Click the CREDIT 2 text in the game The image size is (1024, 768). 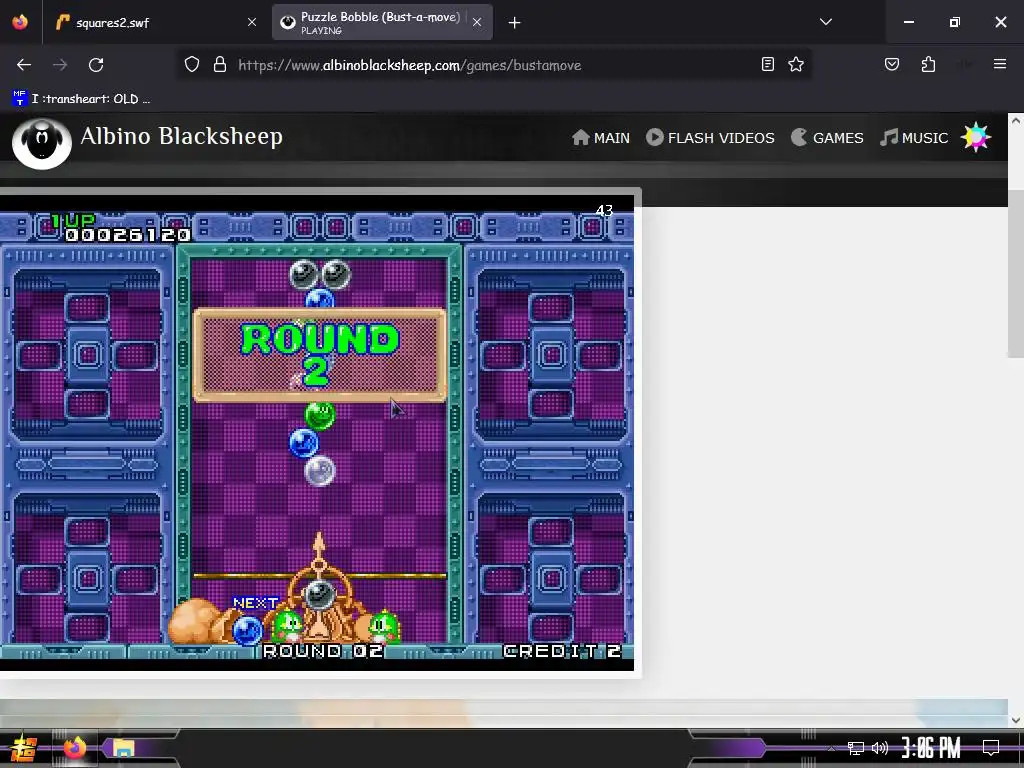[x=562, y=650]
